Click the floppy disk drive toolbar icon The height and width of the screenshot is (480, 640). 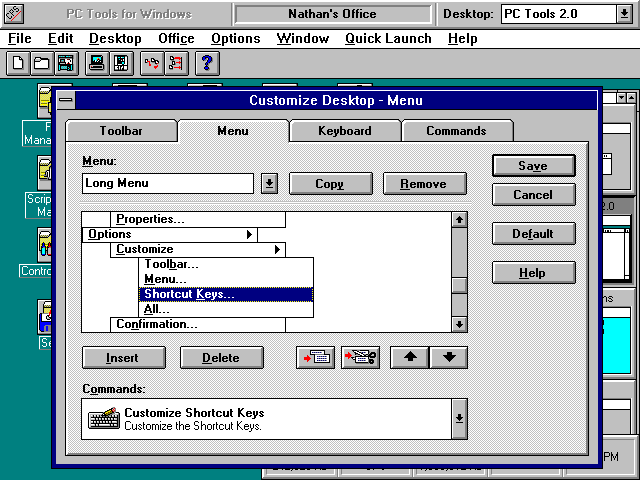(x=121, y=64)
